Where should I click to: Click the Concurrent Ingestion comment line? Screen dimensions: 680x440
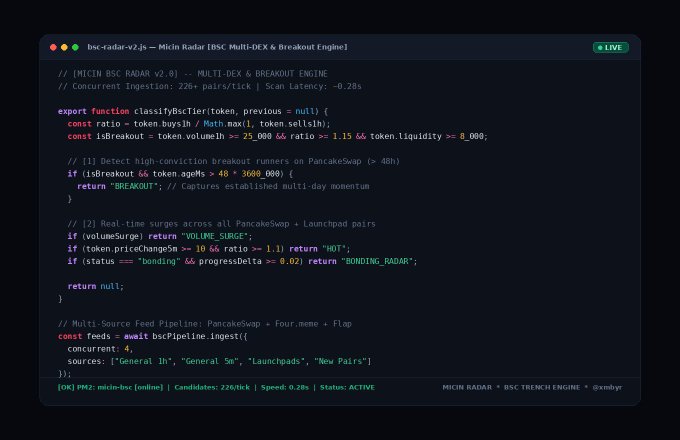tap(209, 86)
